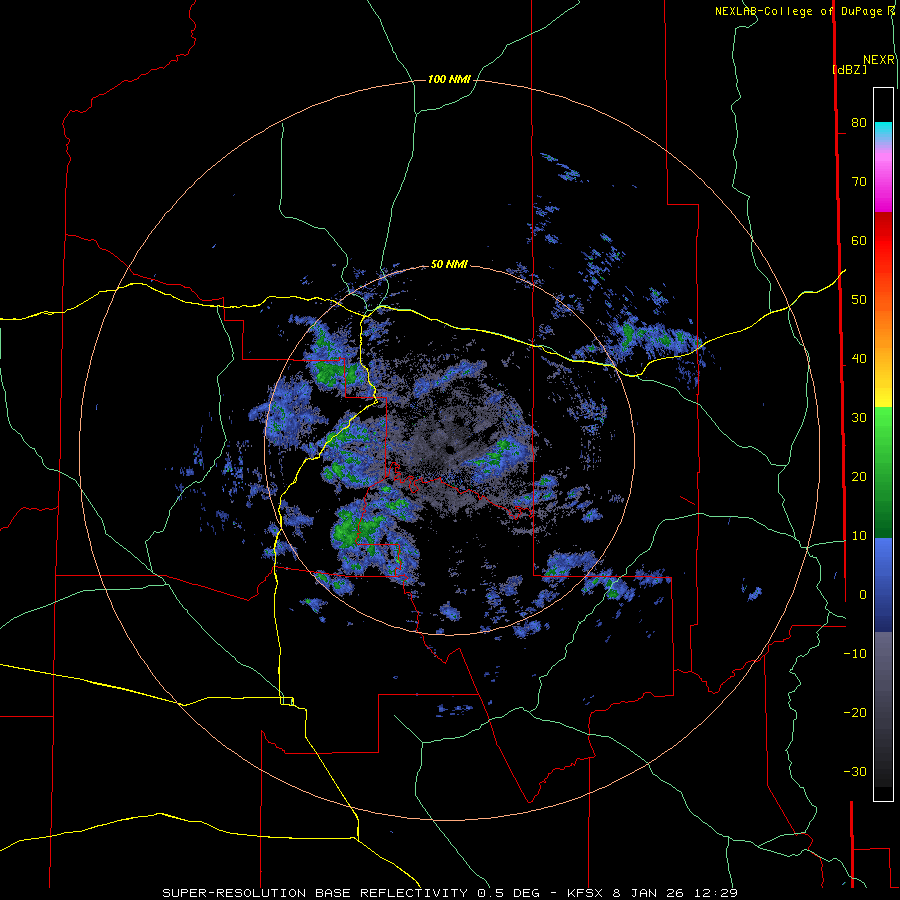
Task: Click the 20 value on the dBZ scale
Action: click(859, 477)
